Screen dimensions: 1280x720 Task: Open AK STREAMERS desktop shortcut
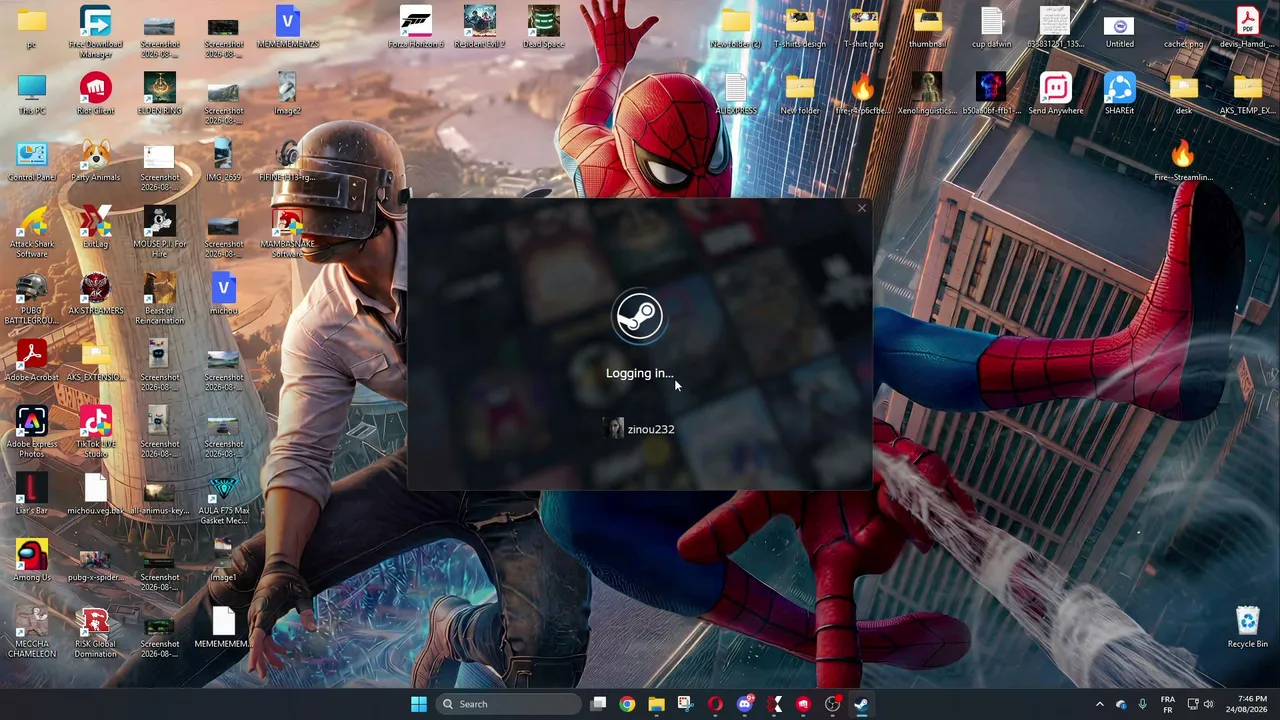pyautogui.click(x=95, y=294)
